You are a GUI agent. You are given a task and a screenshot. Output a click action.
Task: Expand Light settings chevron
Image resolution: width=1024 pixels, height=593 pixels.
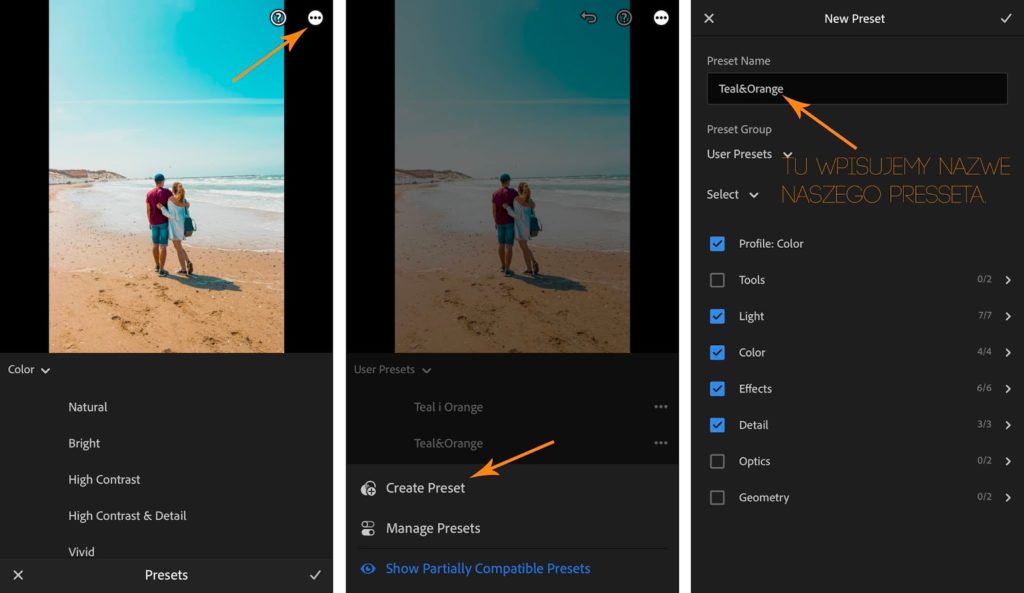coord(1008,316)
